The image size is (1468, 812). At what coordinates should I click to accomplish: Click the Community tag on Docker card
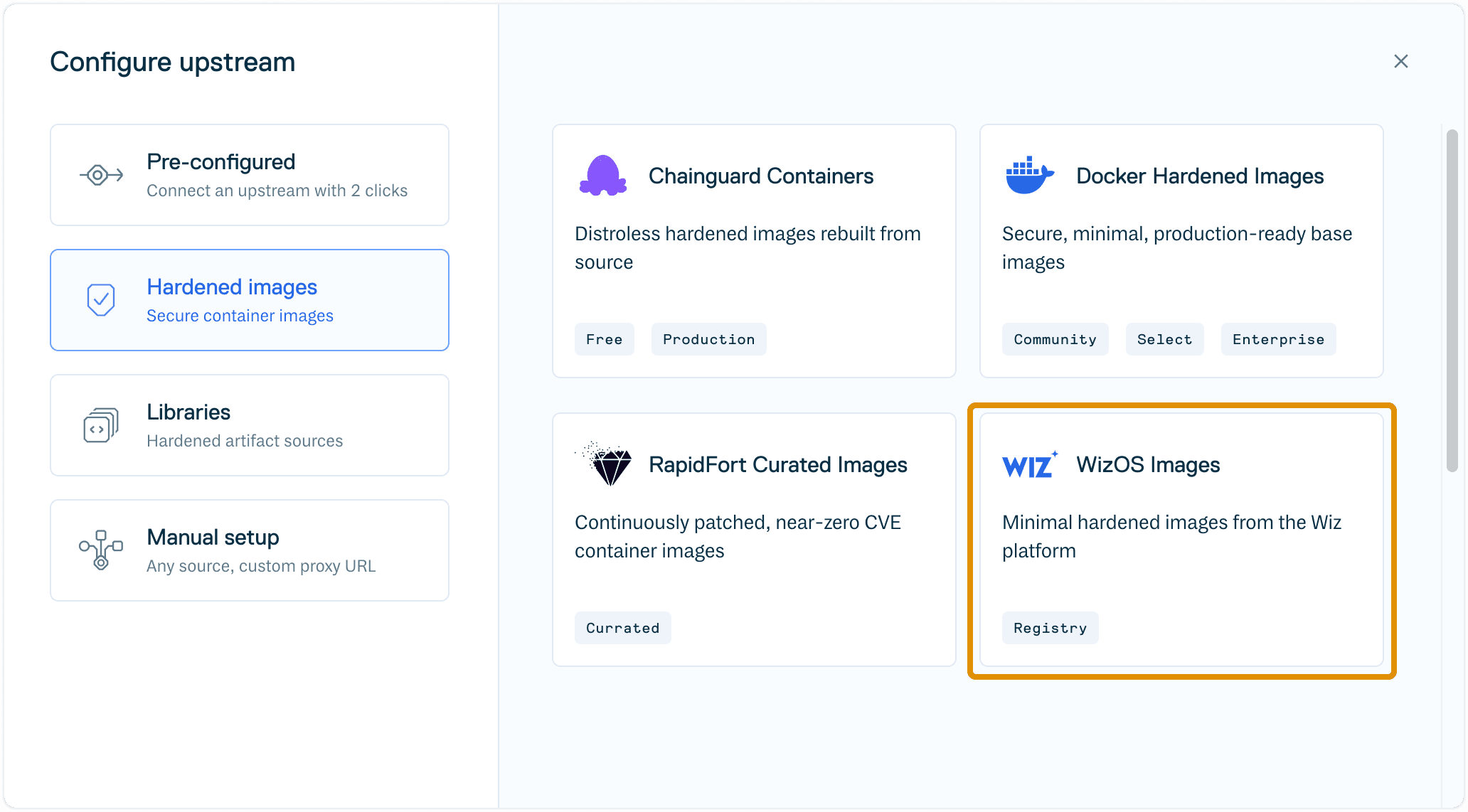[1055, 339]
